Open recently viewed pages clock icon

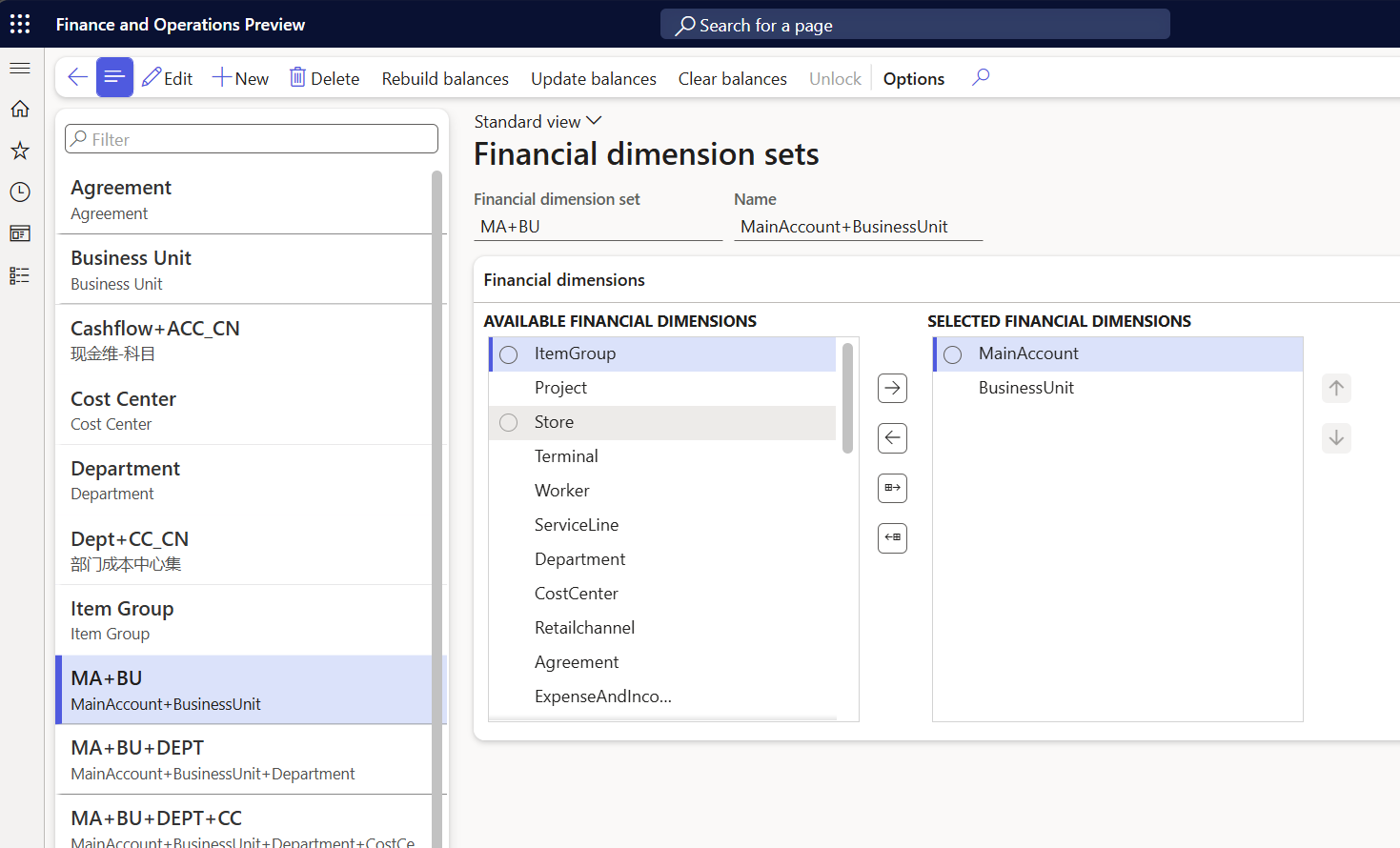pos(19,192)
